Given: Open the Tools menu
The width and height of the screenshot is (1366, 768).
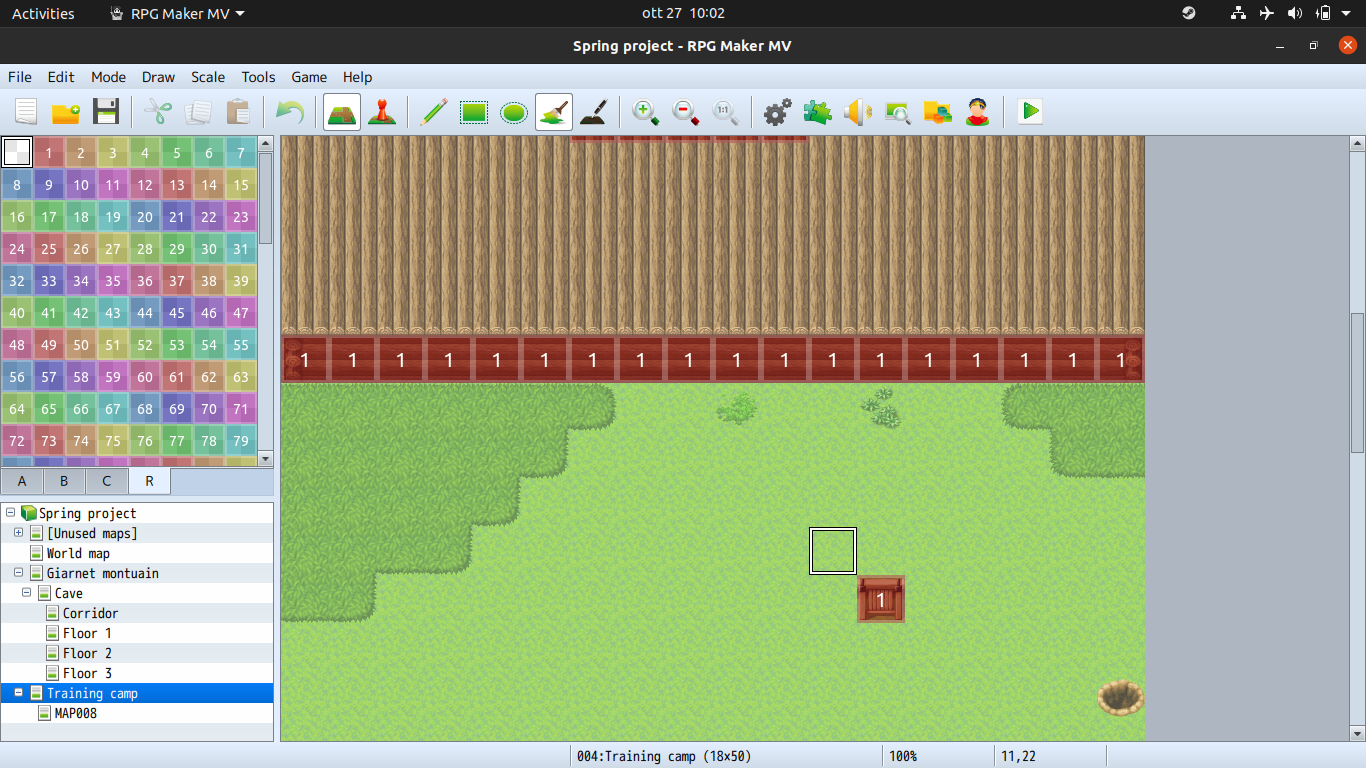Looking at the screenshot, I should [258, 77].
